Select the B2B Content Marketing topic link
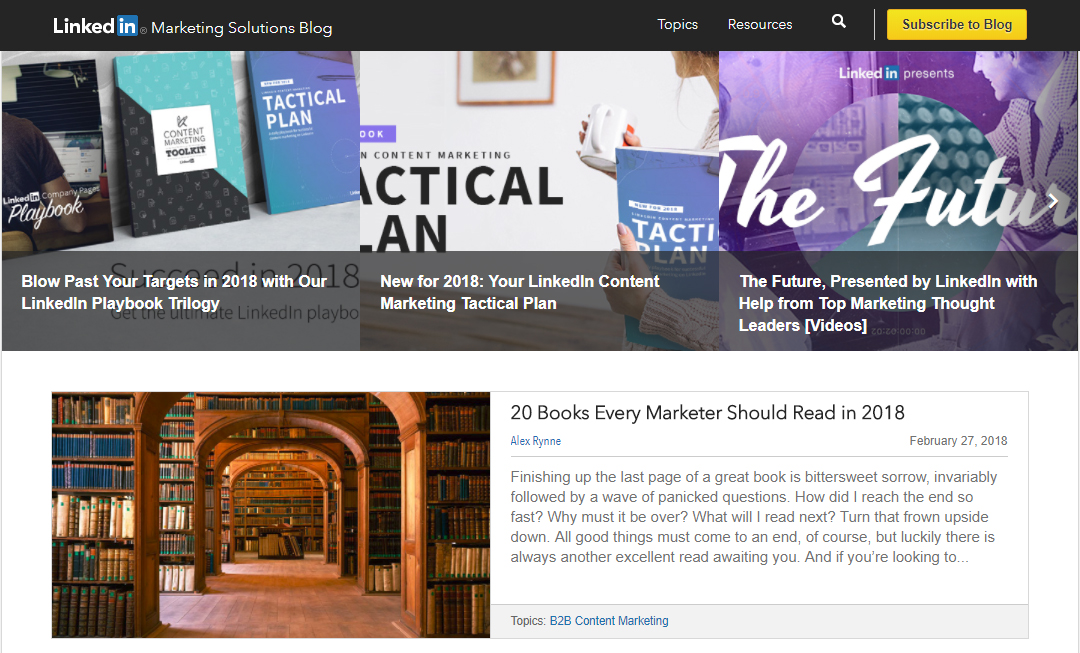The image size is (1080, 653). click(608, 621)
